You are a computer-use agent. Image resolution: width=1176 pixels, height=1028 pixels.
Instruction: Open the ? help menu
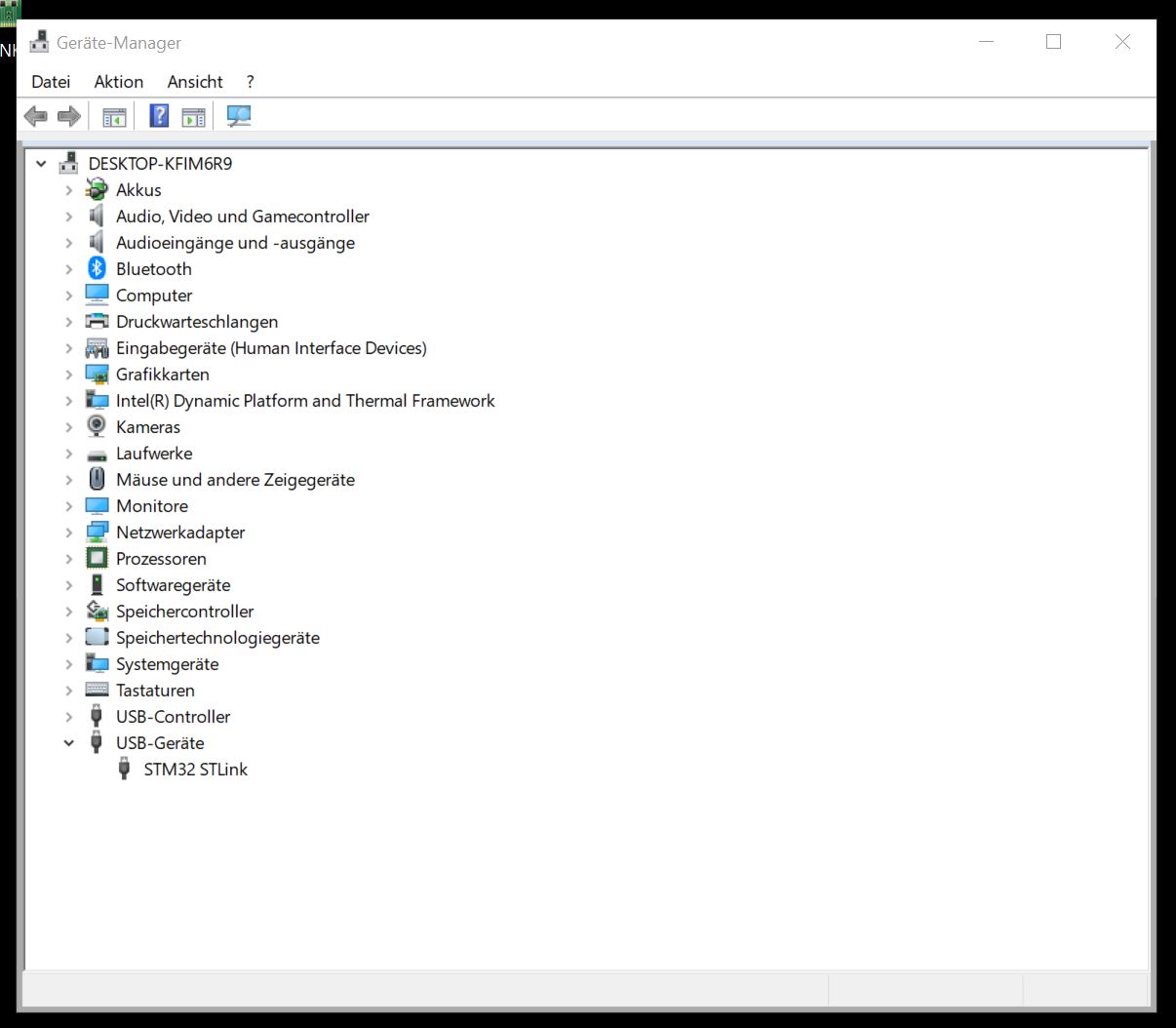(250, 82)
